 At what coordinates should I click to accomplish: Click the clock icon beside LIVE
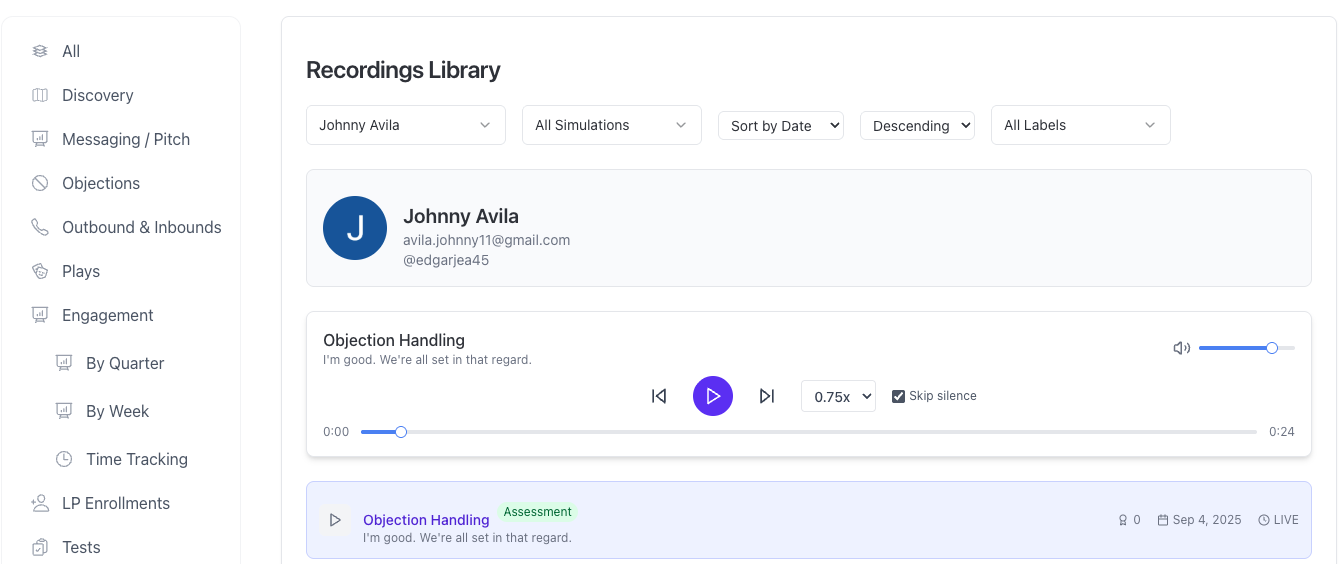1264,520
